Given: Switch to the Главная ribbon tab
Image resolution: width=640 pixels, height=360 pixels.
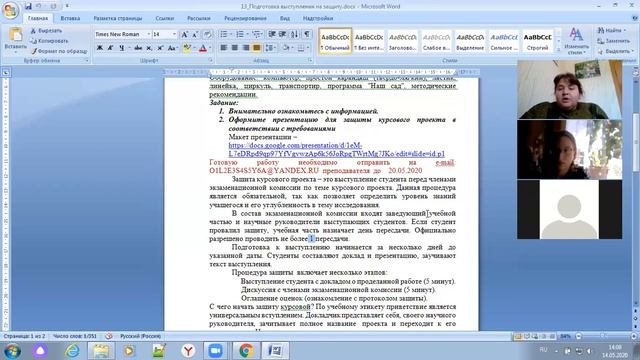Looking at the screenshot, I should [38, 18].
